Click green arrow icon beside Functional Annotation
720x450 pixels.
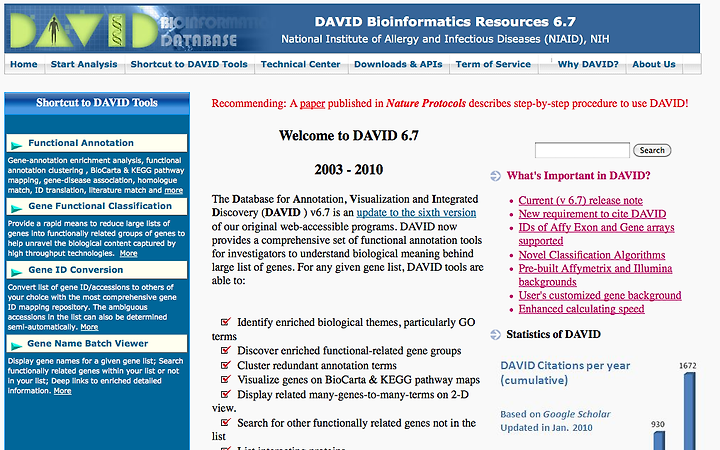17,146
